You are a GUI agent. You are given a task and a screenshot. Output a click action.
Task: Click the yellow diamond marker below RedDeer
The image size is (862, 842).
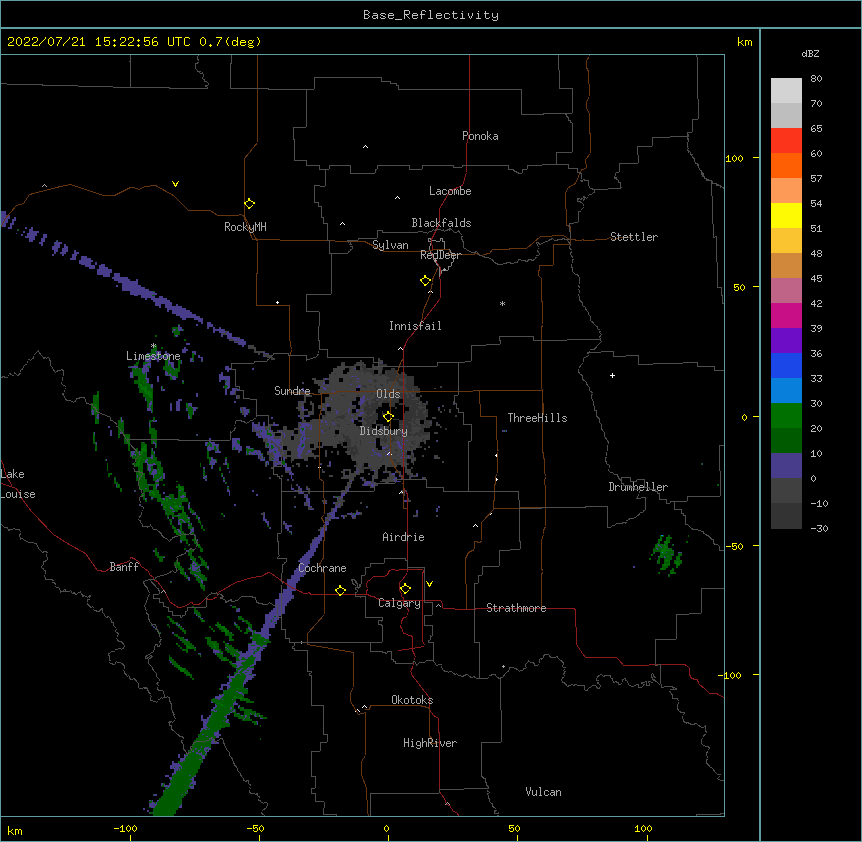(426, 281)
